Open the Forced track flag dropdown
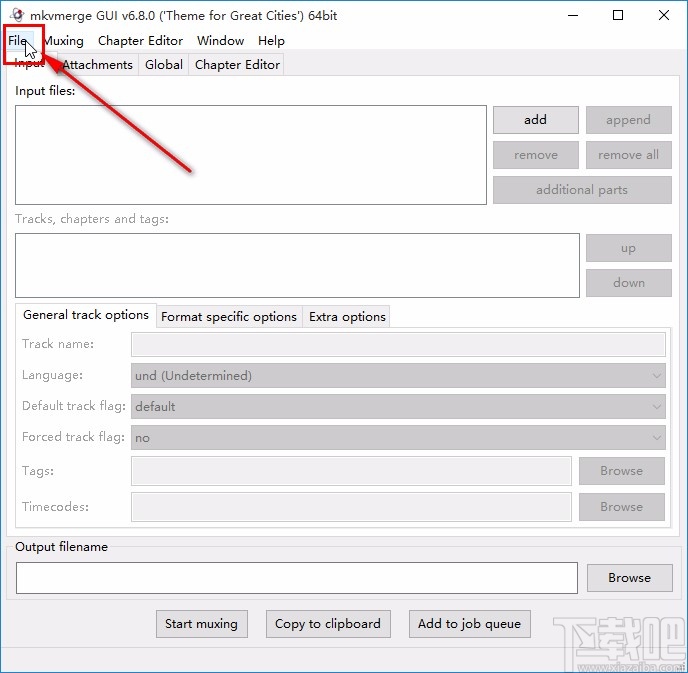Viewport: 688px width, 673px height. 398,437
